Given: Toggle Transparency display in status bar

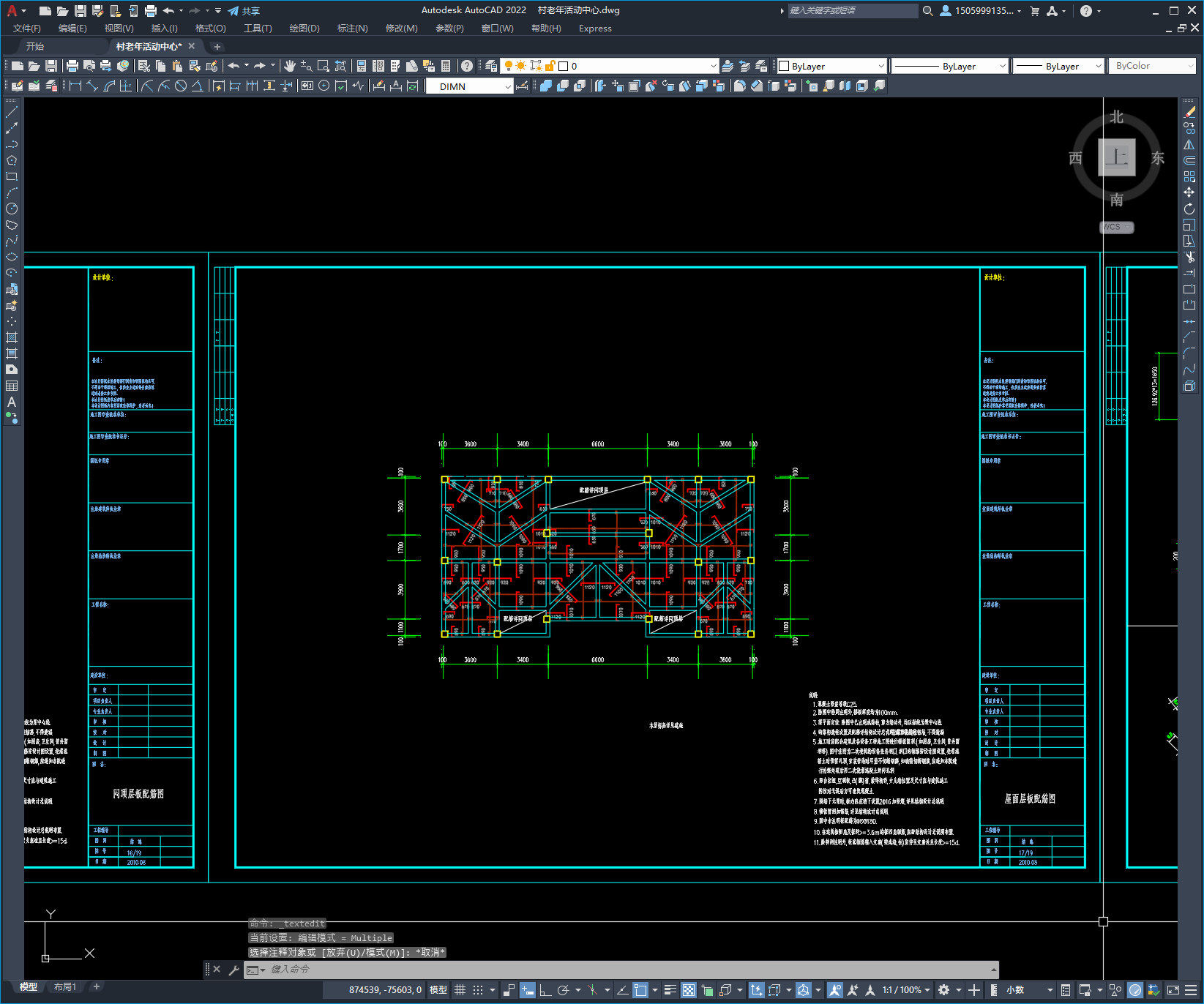Looking at the screenshot, I should 689,990.
